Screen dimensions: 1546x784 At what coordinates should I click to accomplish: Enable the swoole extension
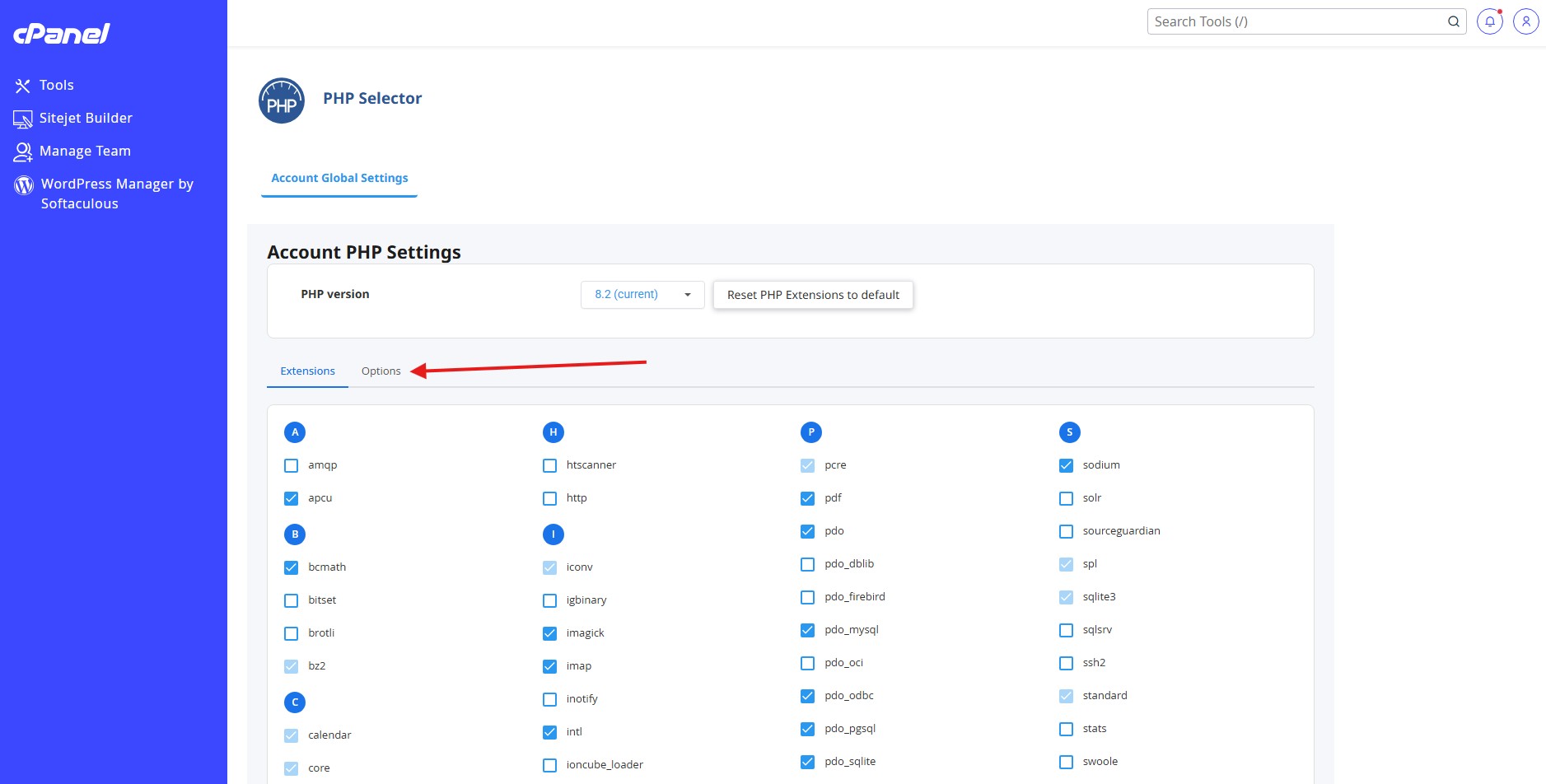(1066, 762)
